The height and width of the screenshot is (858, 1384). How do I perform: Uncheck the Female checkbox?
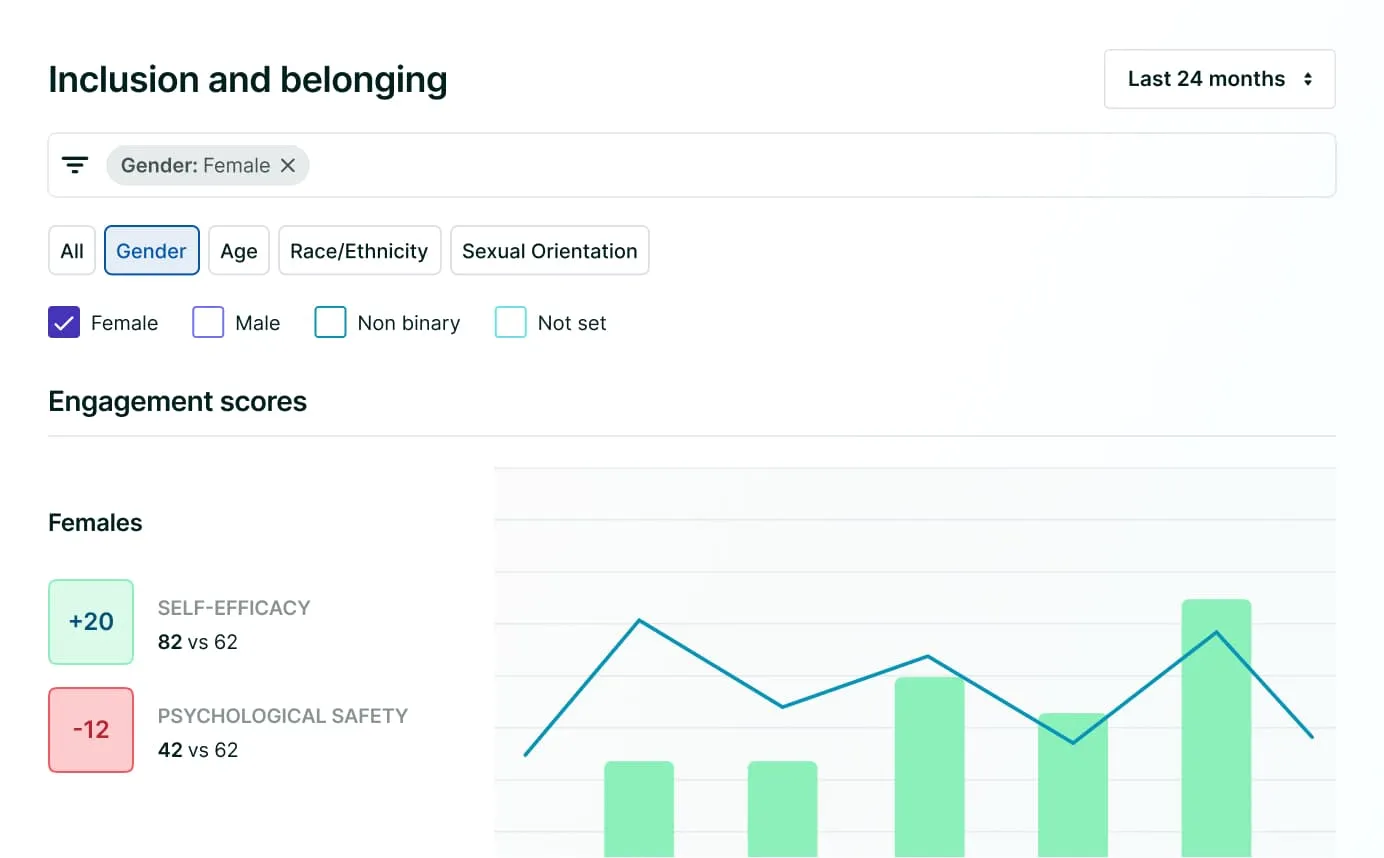click(x=64, y=323)
